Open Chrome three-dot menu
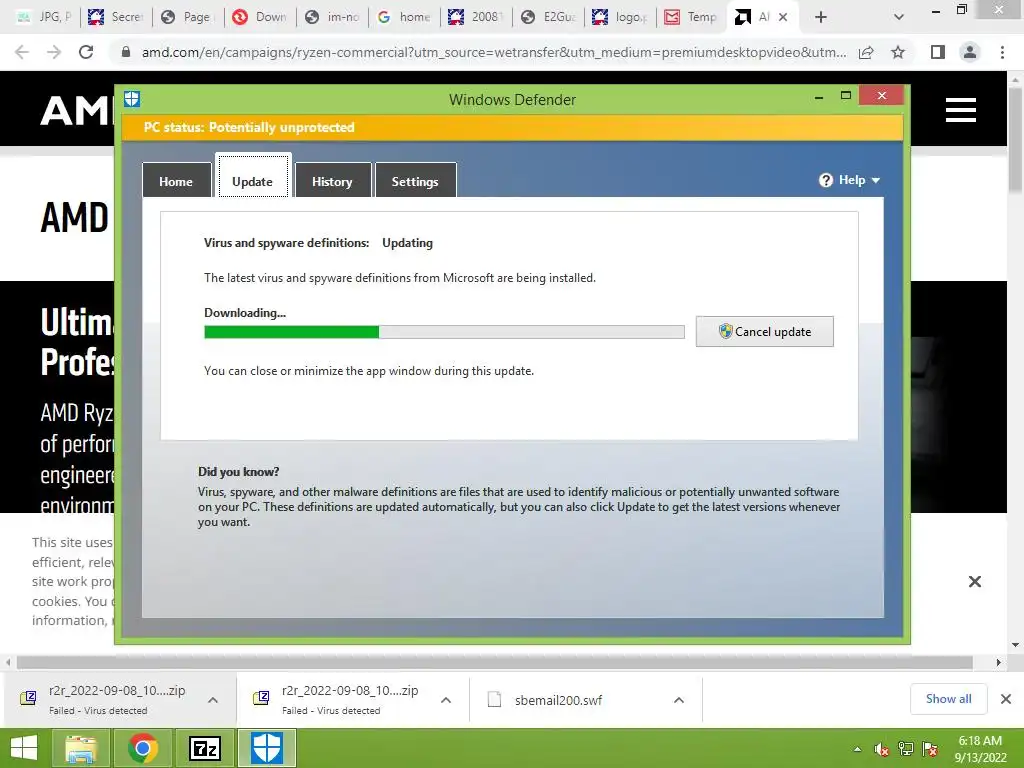1024x768 pixels. [x=1002, y=52]
